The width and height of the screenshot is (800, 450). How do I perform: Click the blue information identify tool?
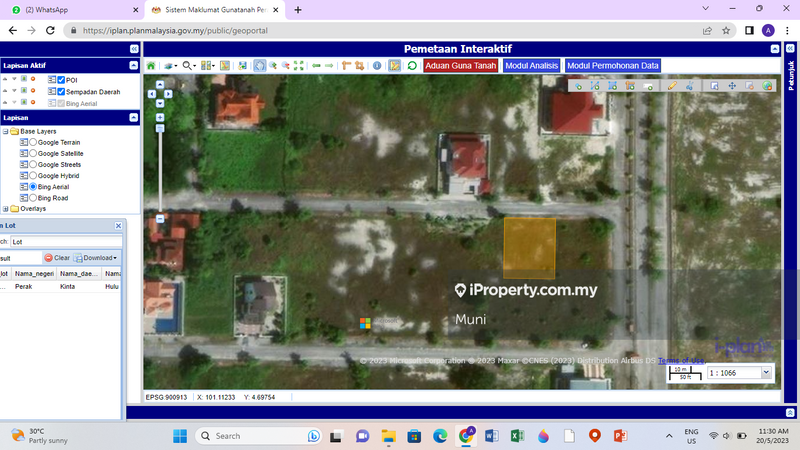377,66
